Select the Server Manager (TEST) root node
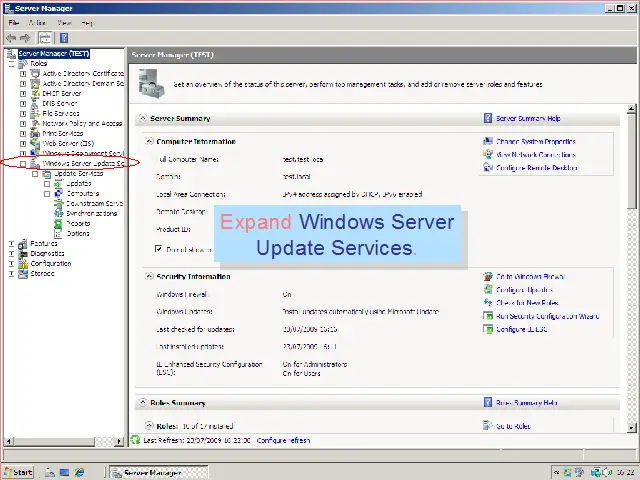 pyautogui.click(x=53, y=53)
